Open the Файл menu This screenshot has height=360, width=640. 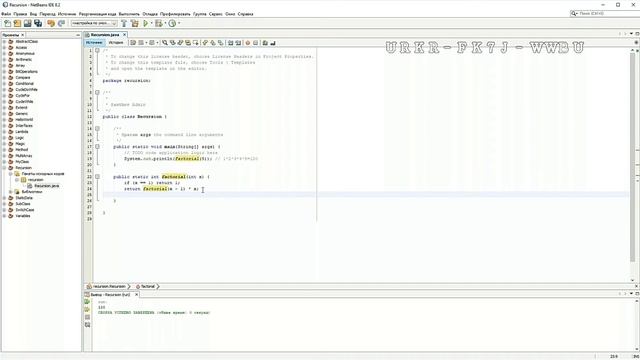click(x=6, y=14)
